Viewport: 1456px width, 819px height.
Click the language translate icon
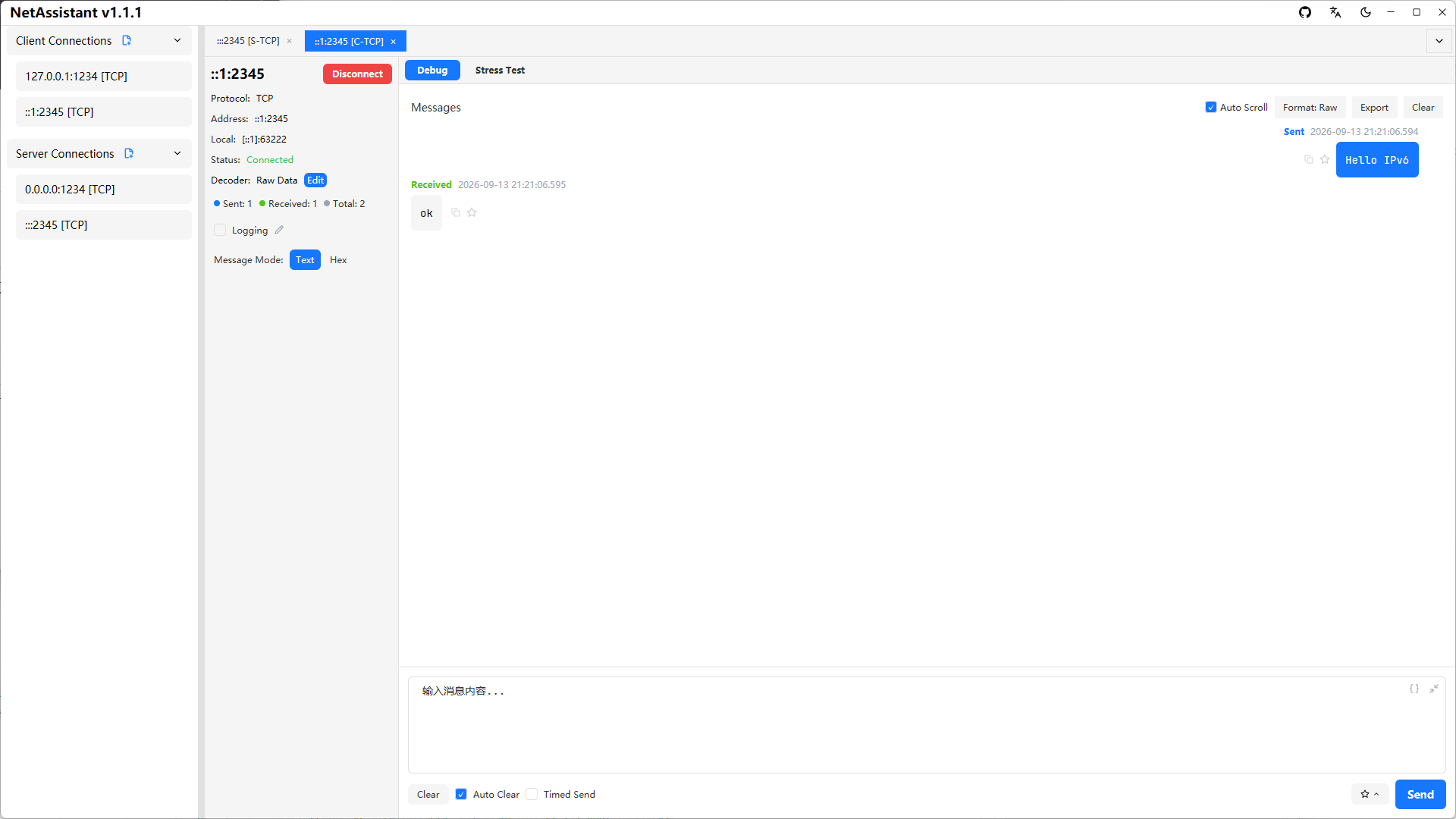point(1335,12)
